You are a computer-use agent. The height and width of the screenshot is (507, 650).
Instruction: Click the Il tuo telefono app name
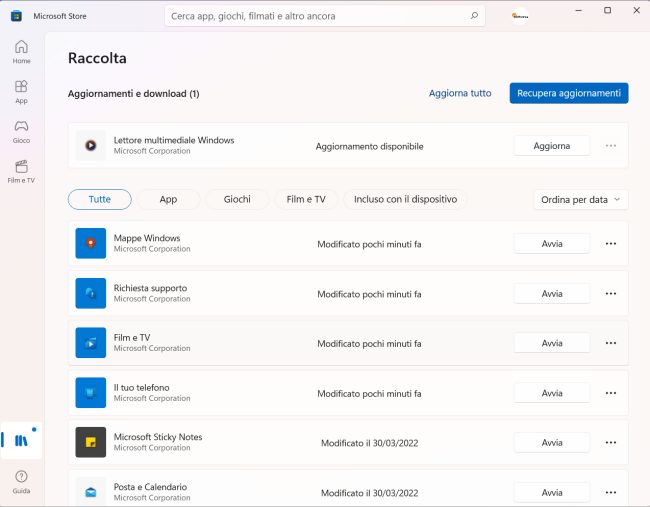[142, 387]
